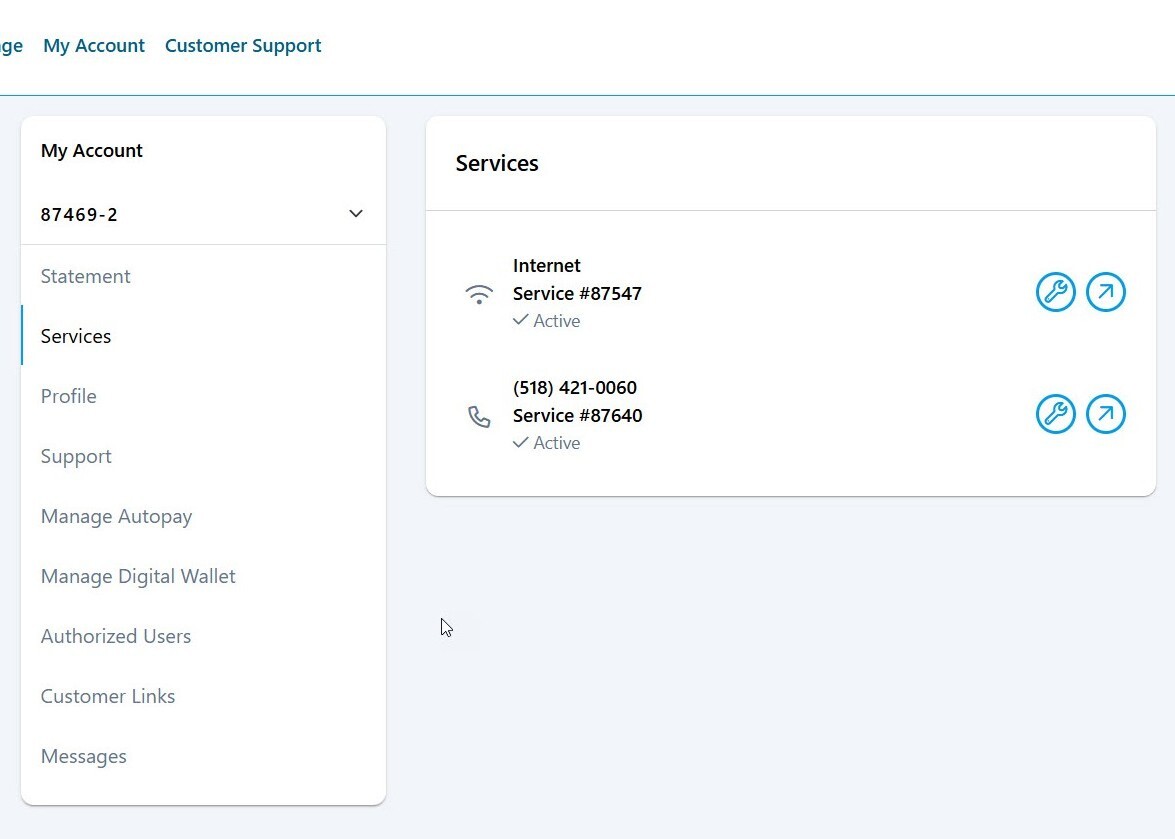Viewport: 1175px width, 839px height.
Task: Open Manage Digital Wallet
Action: (138, 576)
